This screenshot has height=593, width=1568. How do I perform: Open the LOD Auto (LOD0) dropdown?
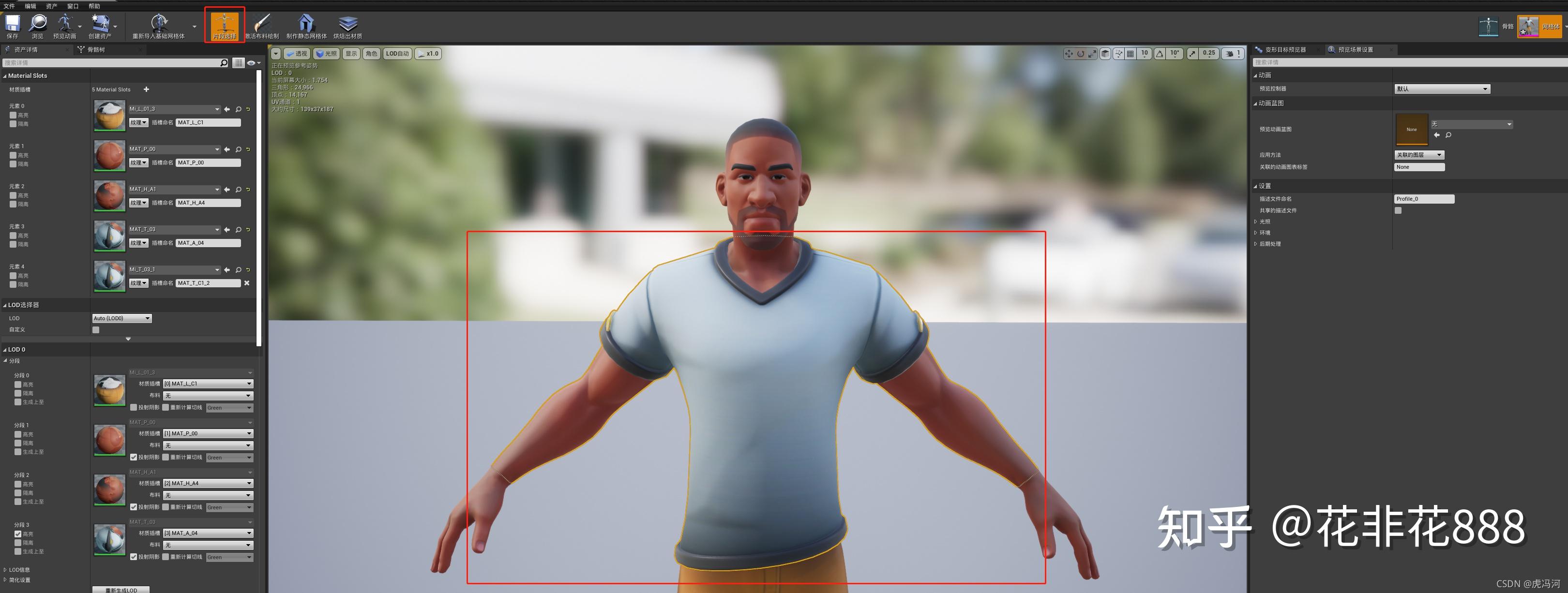(x=122, y=318)
